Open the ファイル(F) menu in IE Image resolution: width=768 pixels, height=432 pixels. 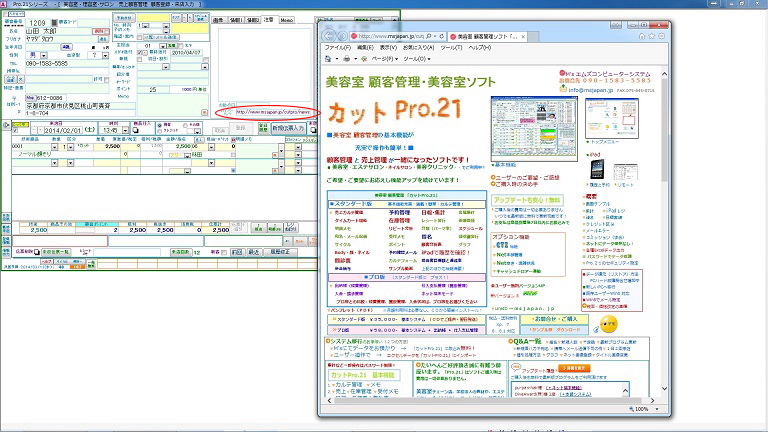click(x=337, y=48)
